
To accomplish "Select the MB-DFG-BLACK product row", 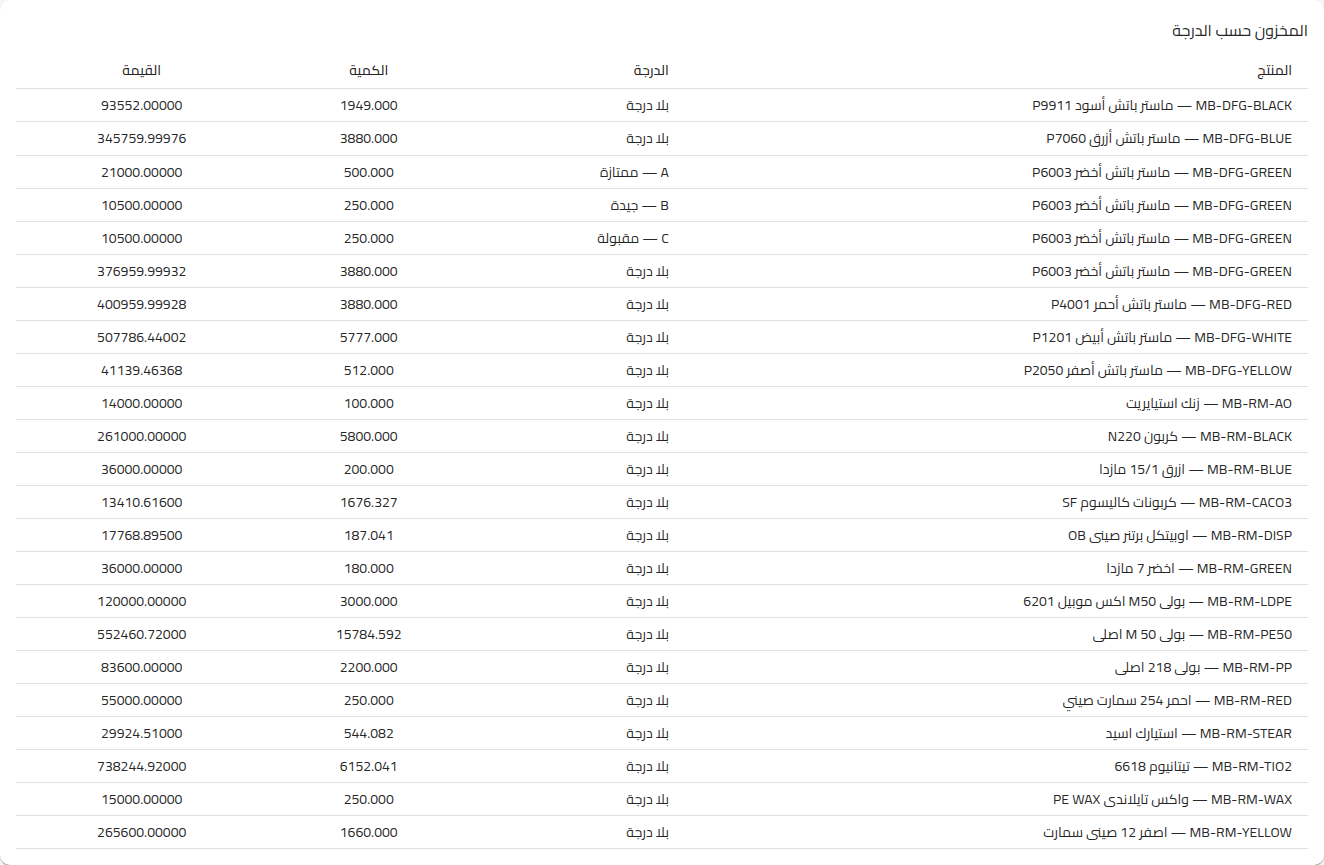I will pos(662,105).
